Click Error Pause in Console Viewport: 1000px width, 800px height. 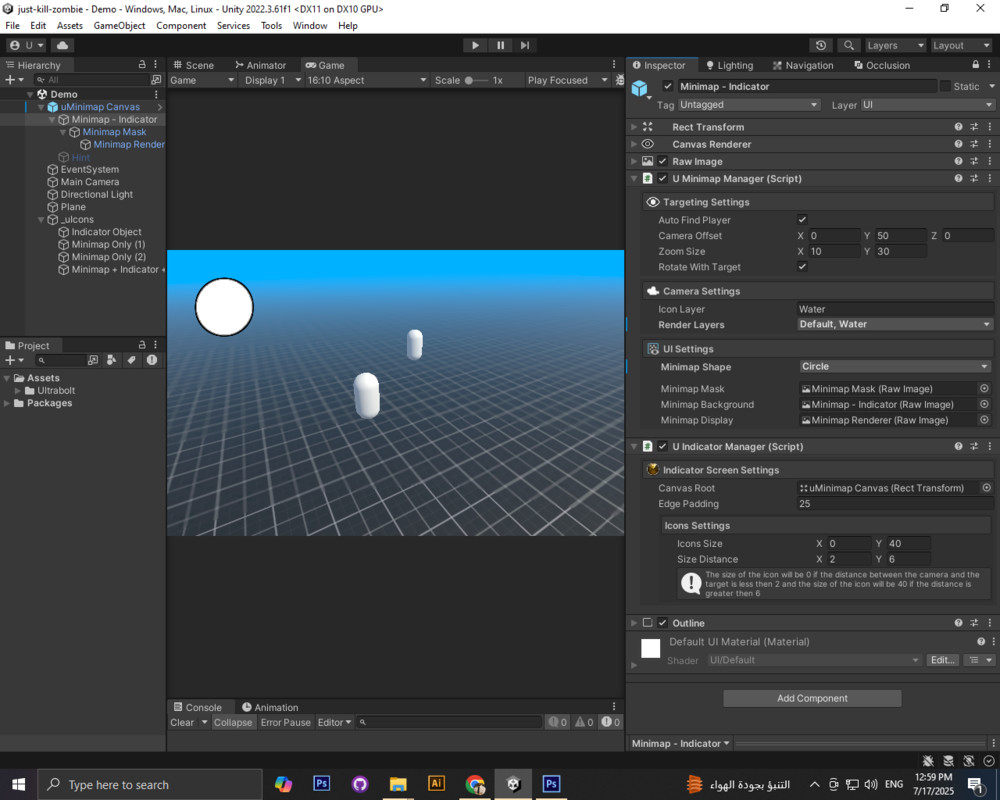pyautogui.click(x=285, y=722)
